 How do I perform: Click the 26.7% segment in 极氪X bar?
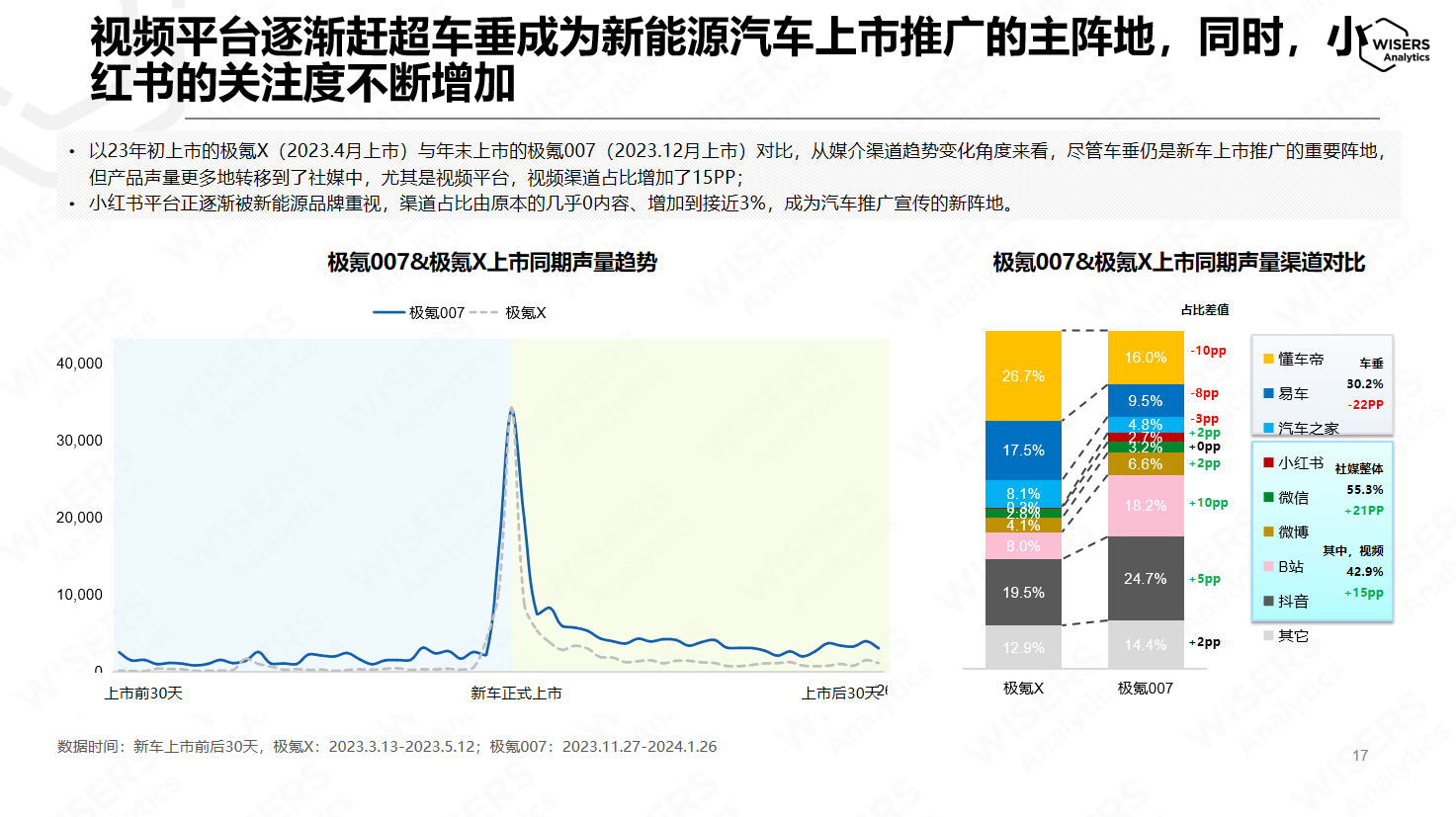pyautogui.click(x=1023, y=375)
